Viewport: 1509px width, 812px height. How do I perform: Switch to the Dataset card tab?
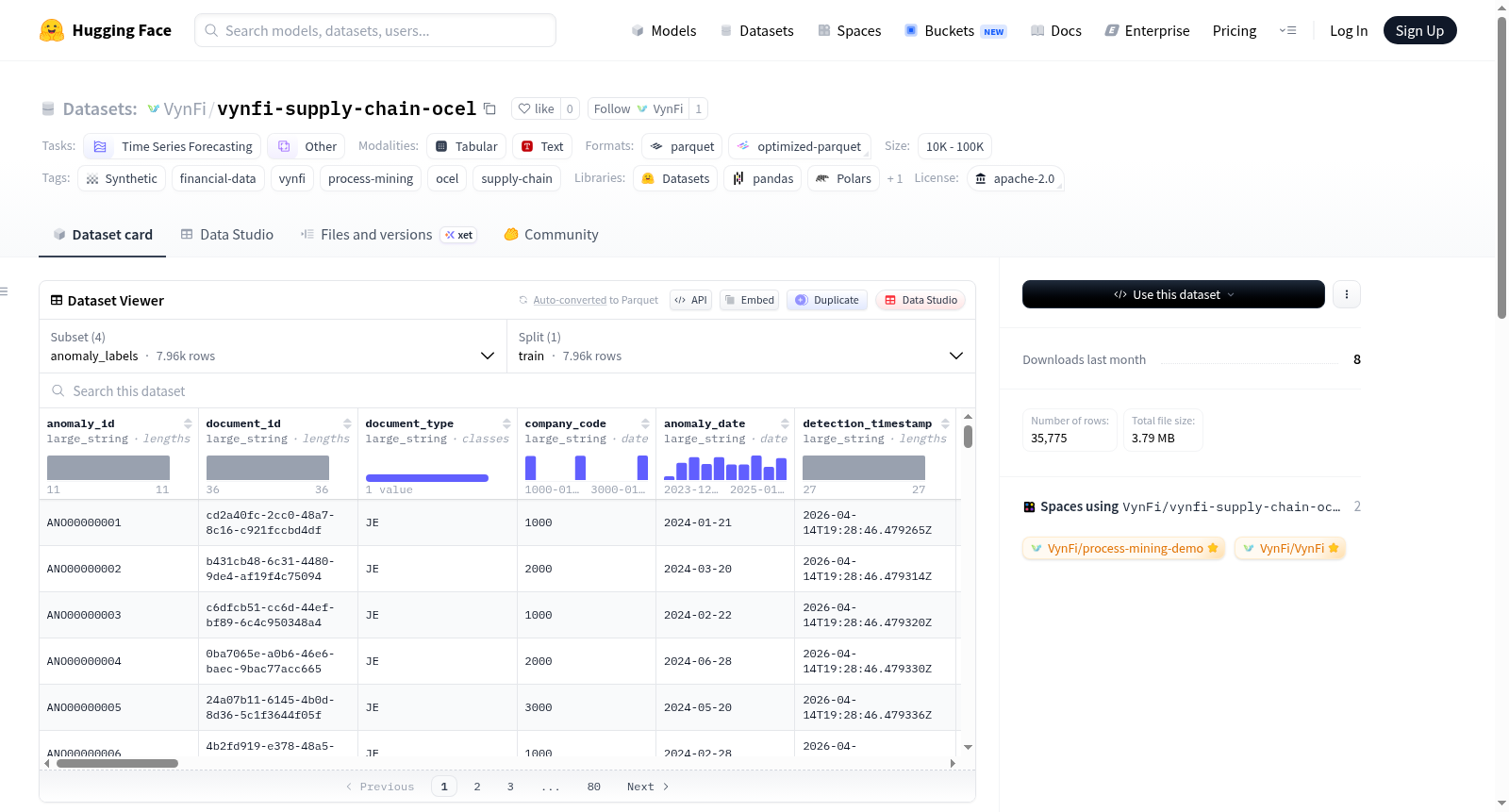pos(102,235)
